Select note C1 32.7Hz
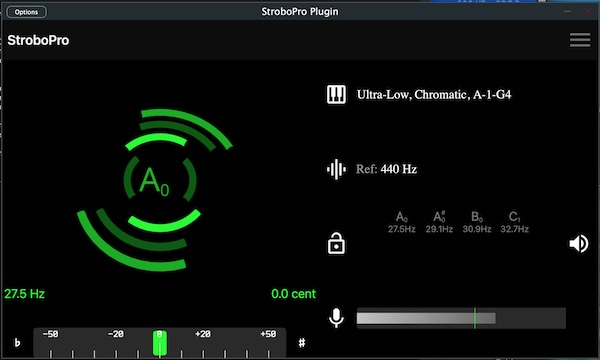The width and height of the screenshot is (600, 360). [515, 222]
